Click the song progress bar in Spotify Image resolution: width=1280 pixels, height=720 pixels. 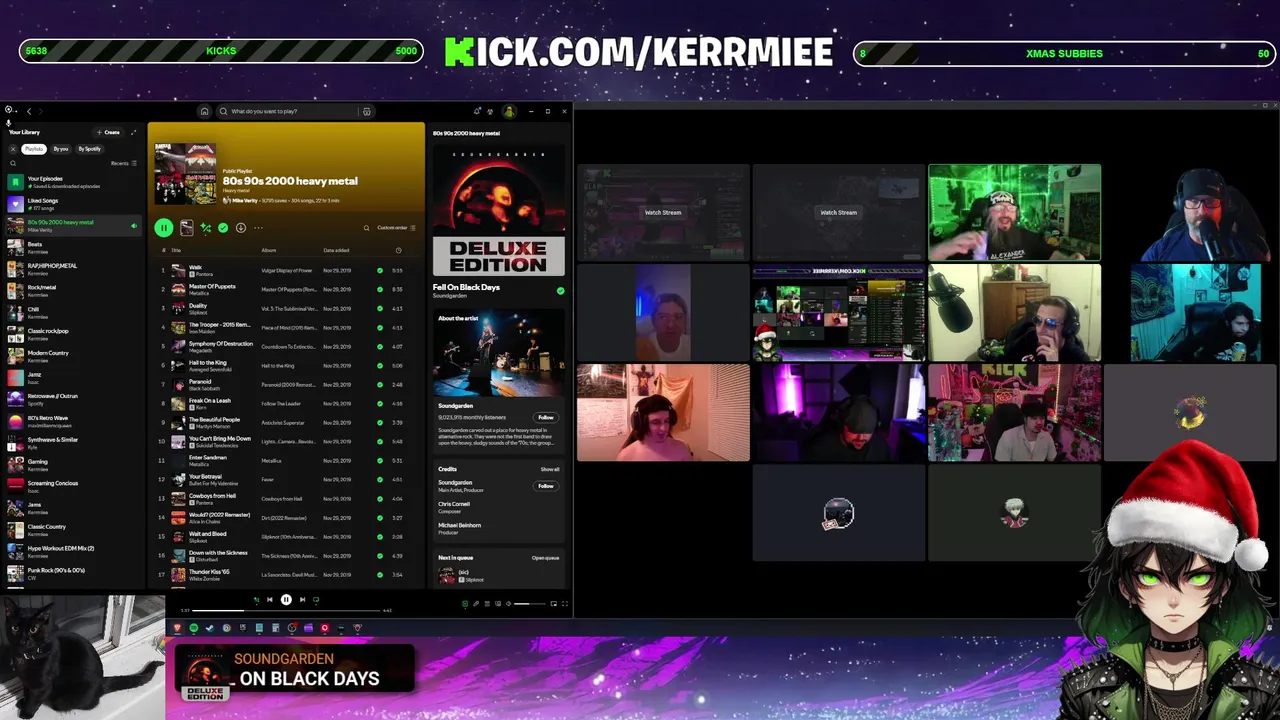coord(286,610)
